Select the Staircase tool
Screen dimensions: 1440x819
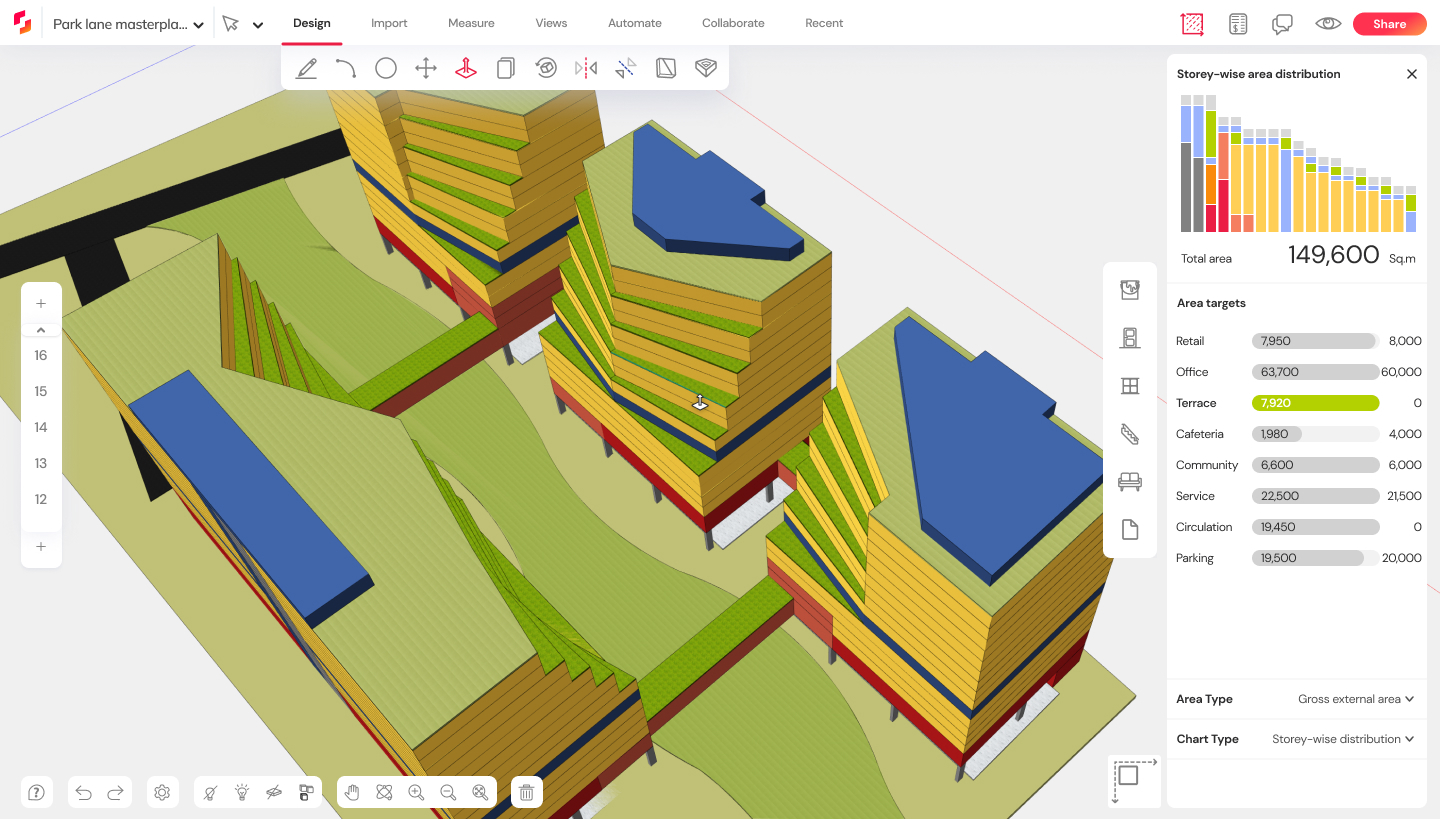point(1130,433)
